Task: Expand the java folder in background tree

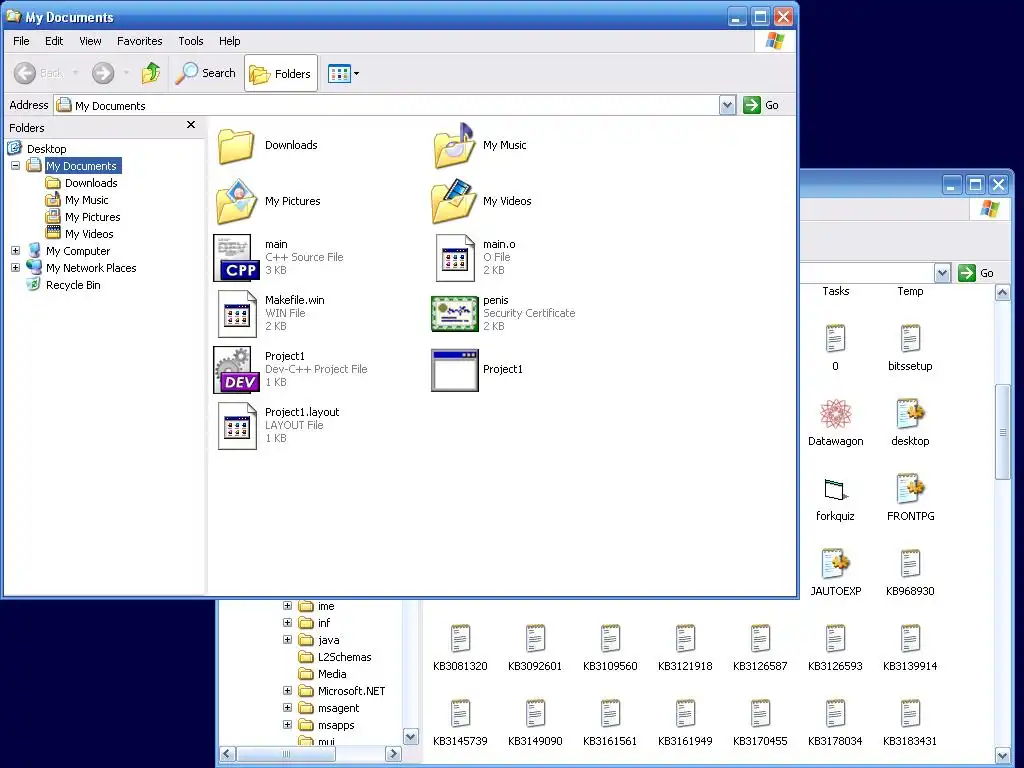Action: click(287, 640)
